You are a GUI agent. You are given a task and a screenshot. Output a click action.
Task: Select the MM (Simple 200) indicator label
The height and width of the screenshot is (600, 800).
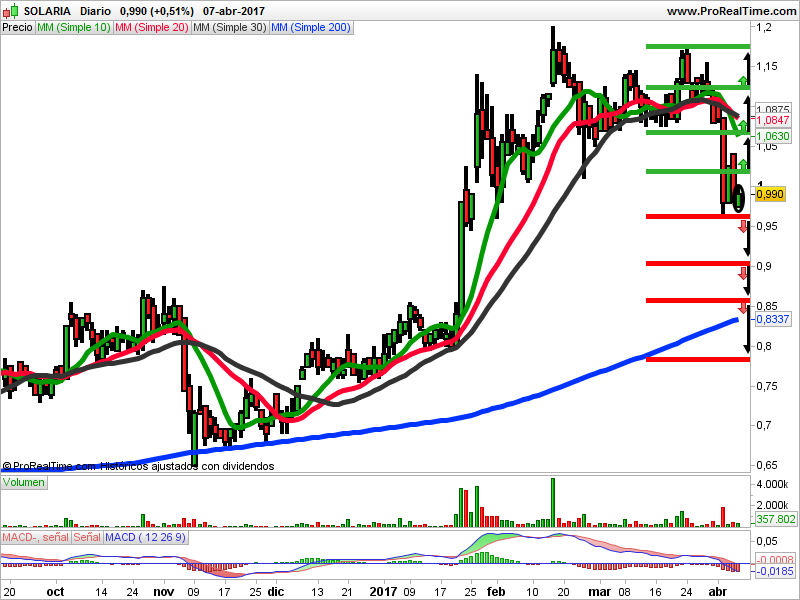[x=311, y=28]
